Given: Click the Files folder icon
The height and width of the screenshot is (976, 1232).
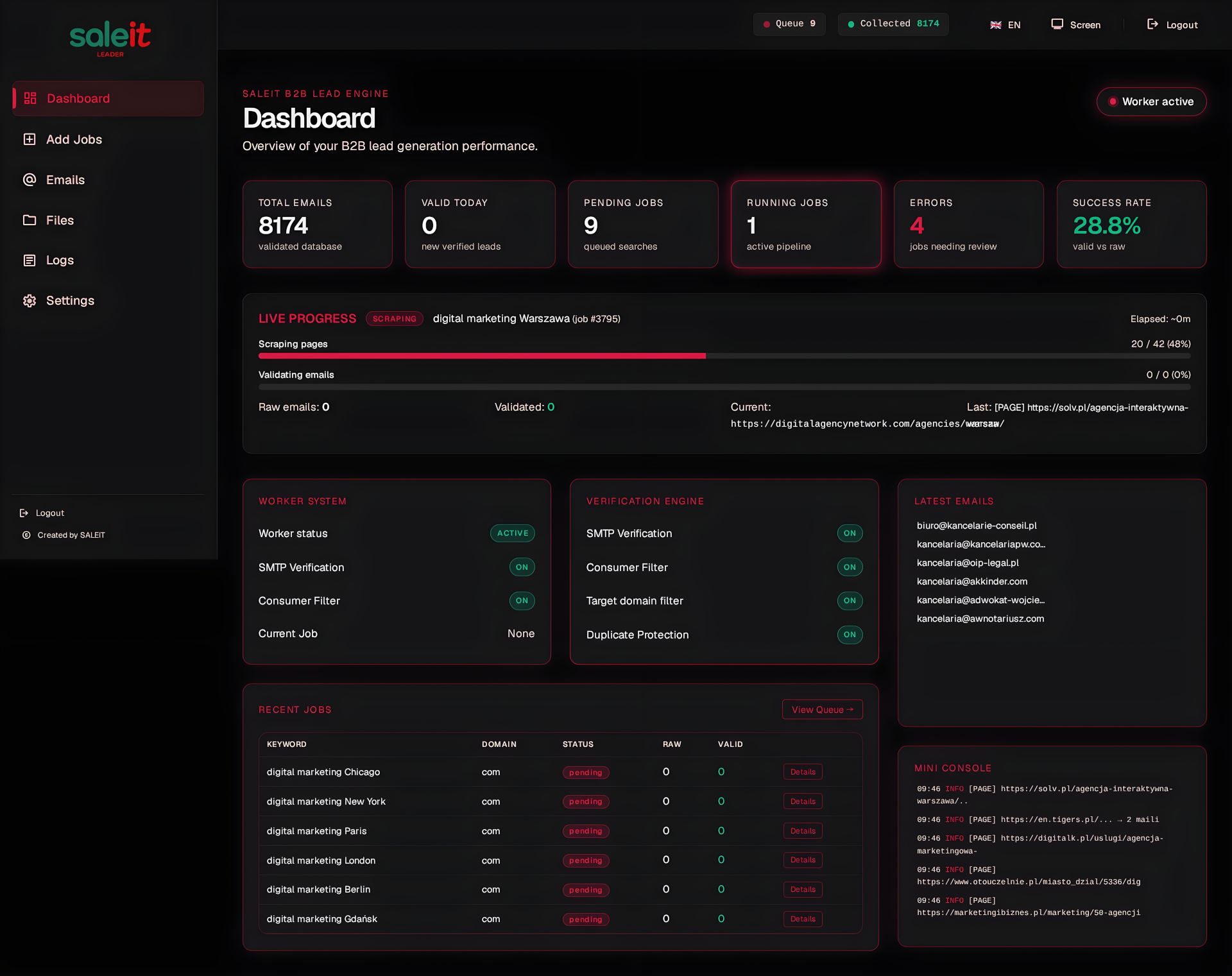Looking at the screenshot, I should 30,220.
